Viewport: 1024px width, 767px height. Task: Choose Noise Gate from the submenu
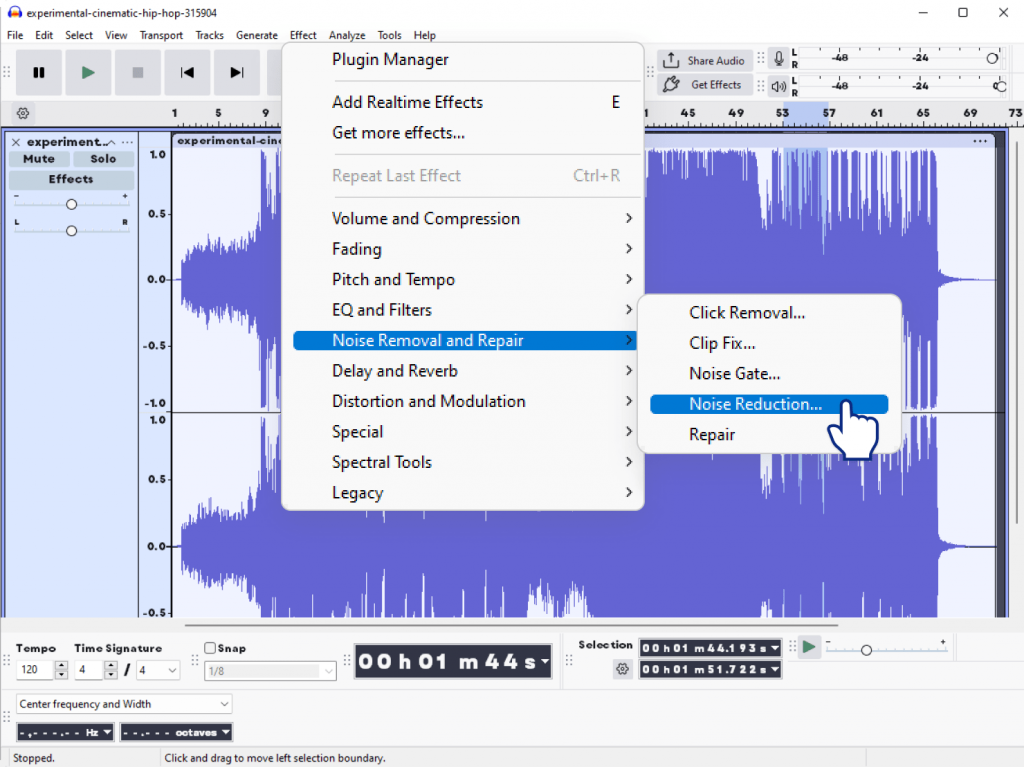(734, 374)
